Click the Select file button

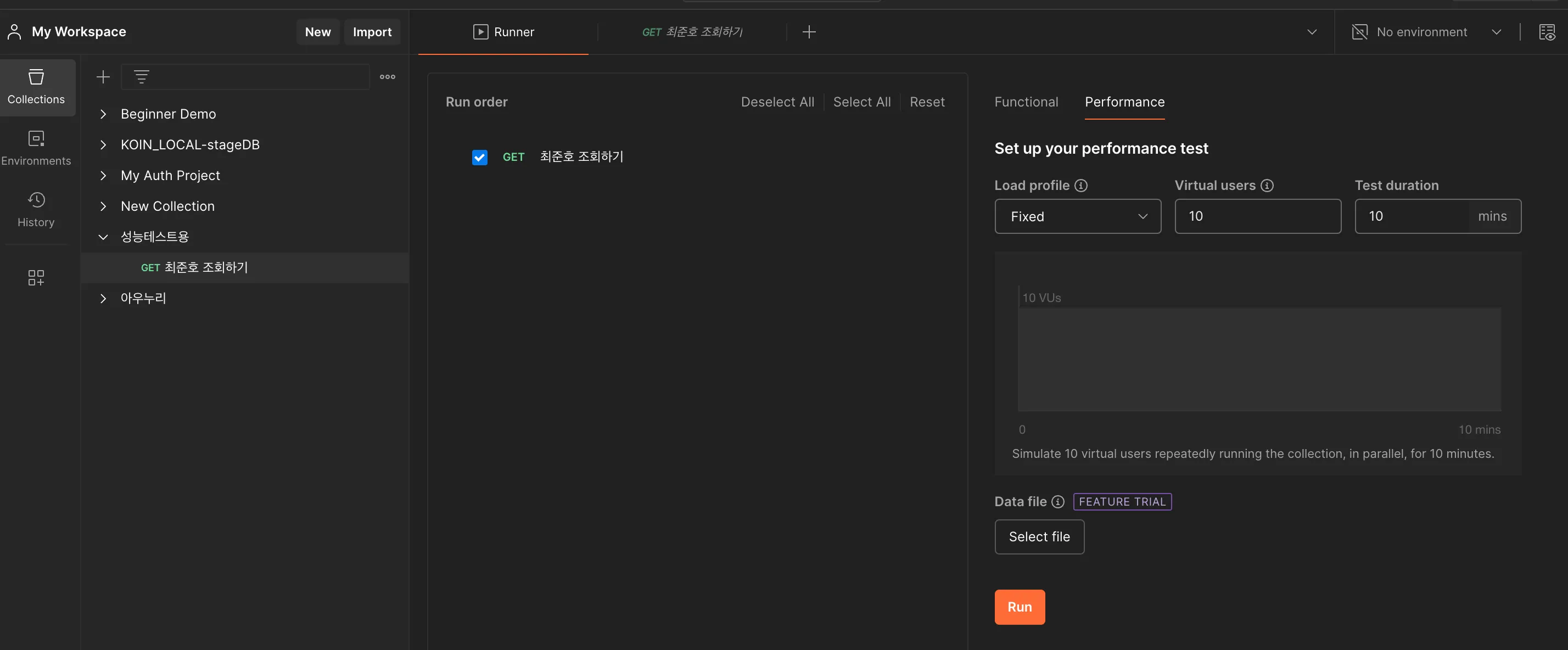coord(1038,537)
